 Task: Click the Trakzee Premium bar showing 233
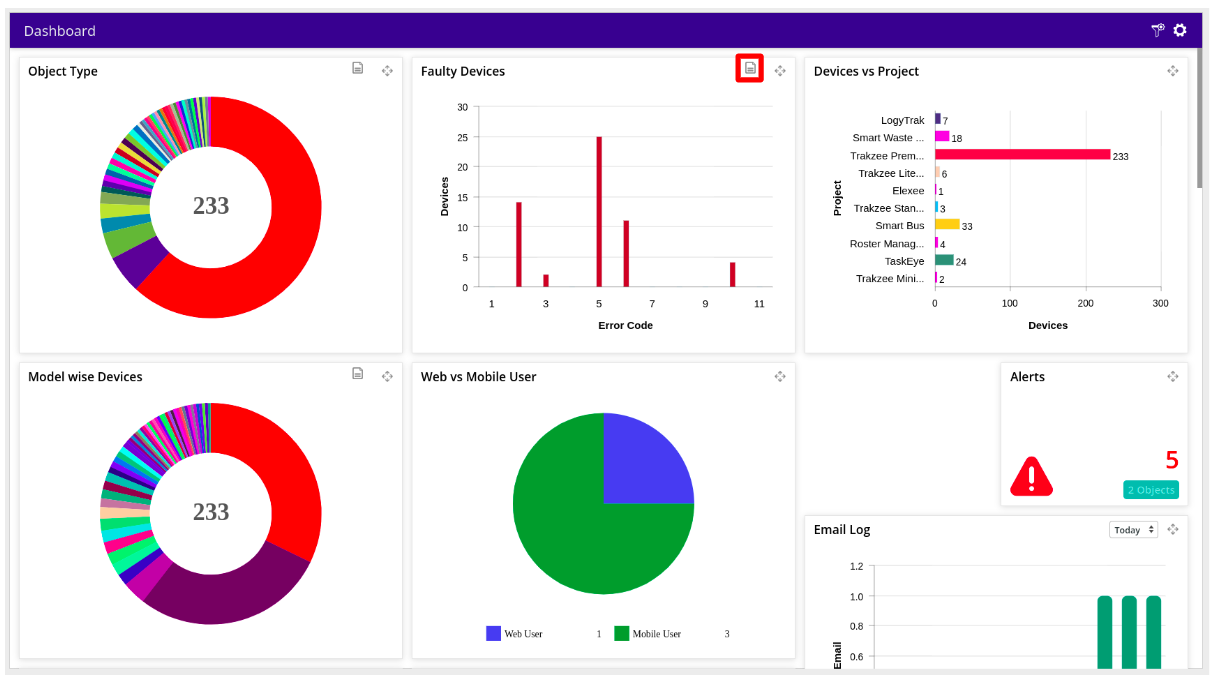pyautogui.click(x=1022, y=155)
